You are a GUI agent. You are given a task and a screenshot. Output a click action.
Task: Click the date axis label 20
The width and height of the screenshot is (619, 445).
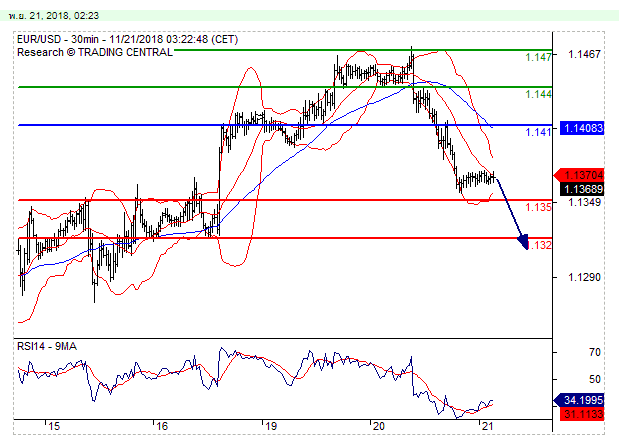tap(378, 426)
